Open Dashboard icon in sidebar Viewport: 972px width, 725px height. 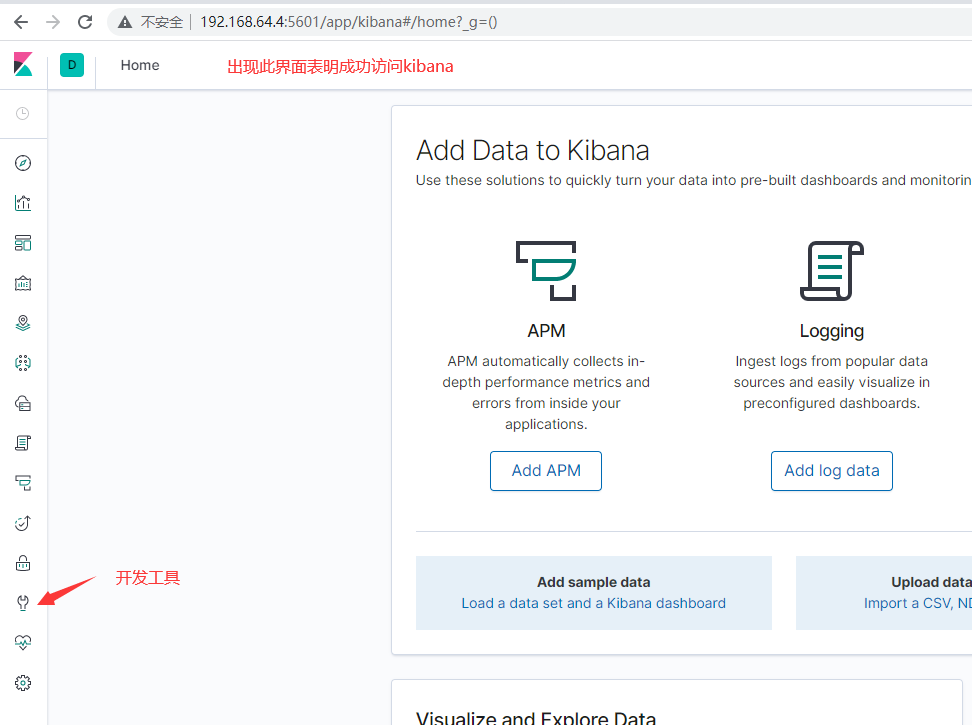[x=23, y=243]
